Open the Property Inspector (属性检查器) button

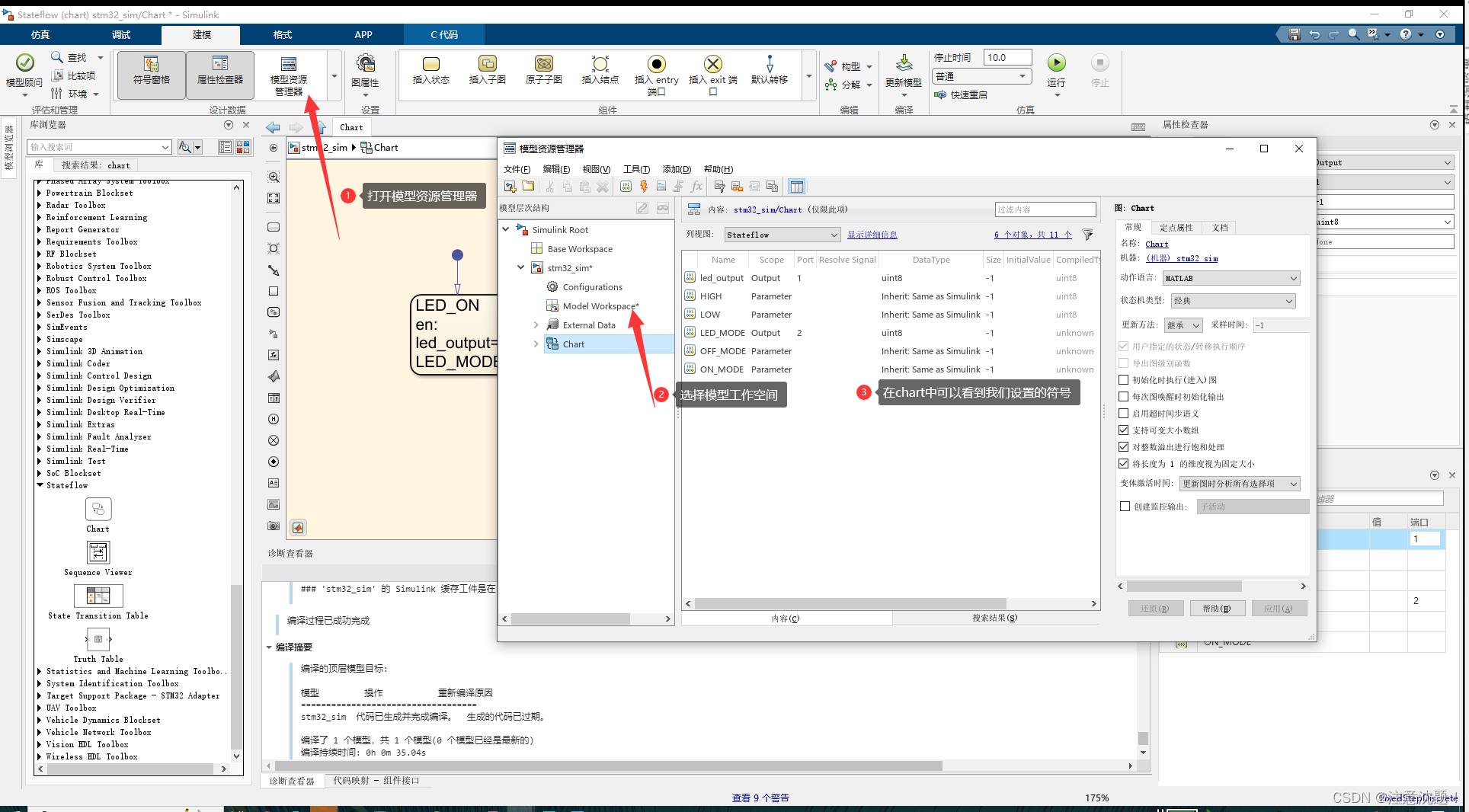pyautogui.click(x=219, y=75)
